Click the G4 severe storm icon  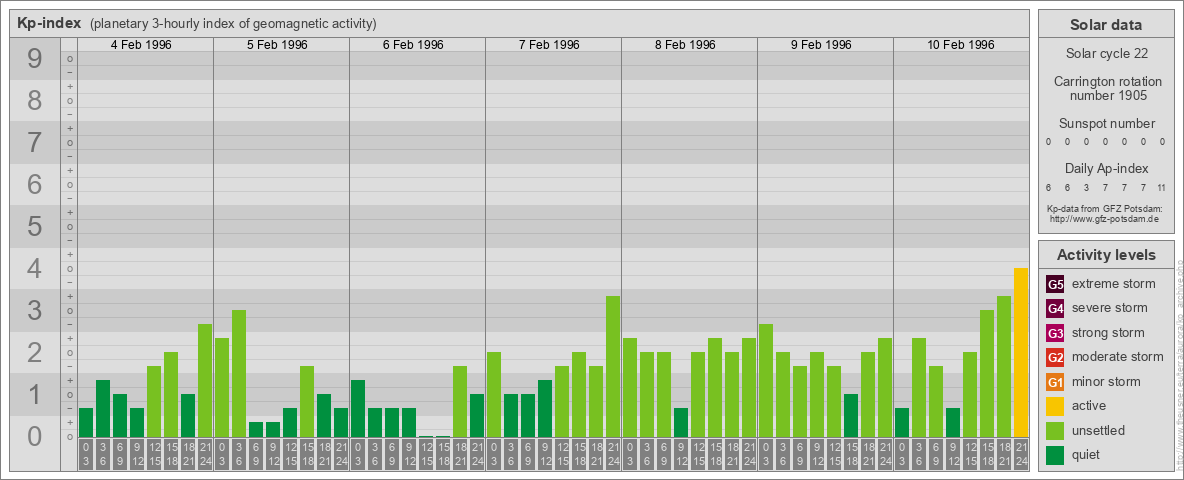tap(1055, 308)
